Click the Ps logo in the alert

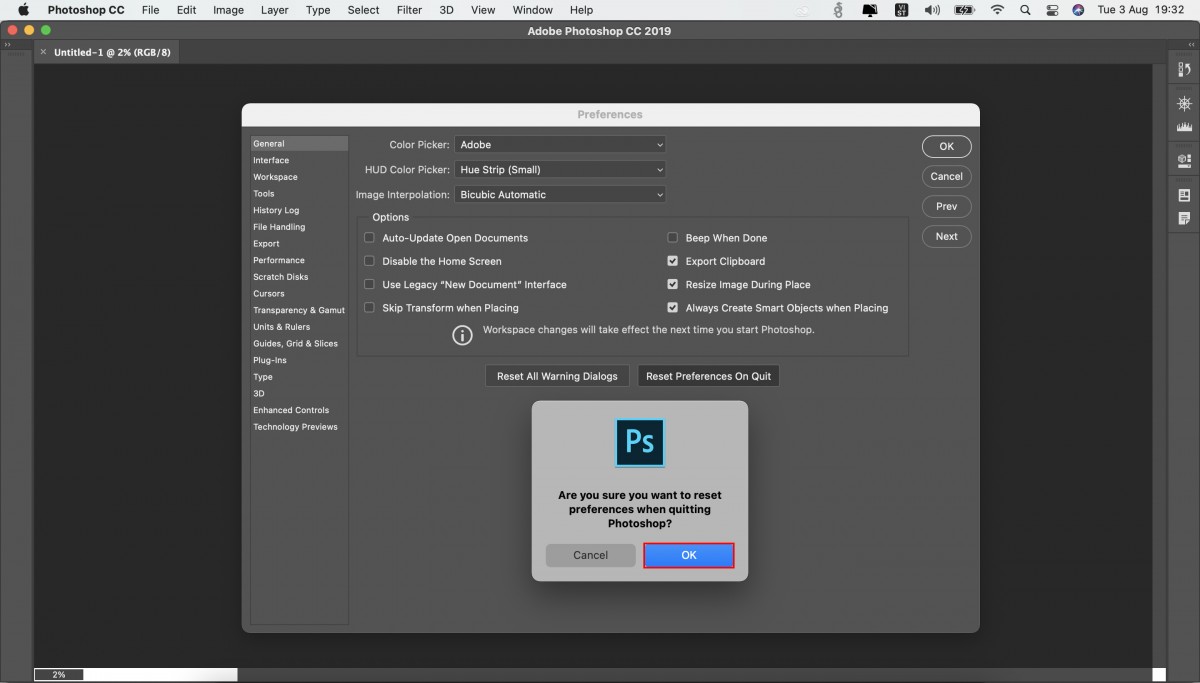pos(640,442)
